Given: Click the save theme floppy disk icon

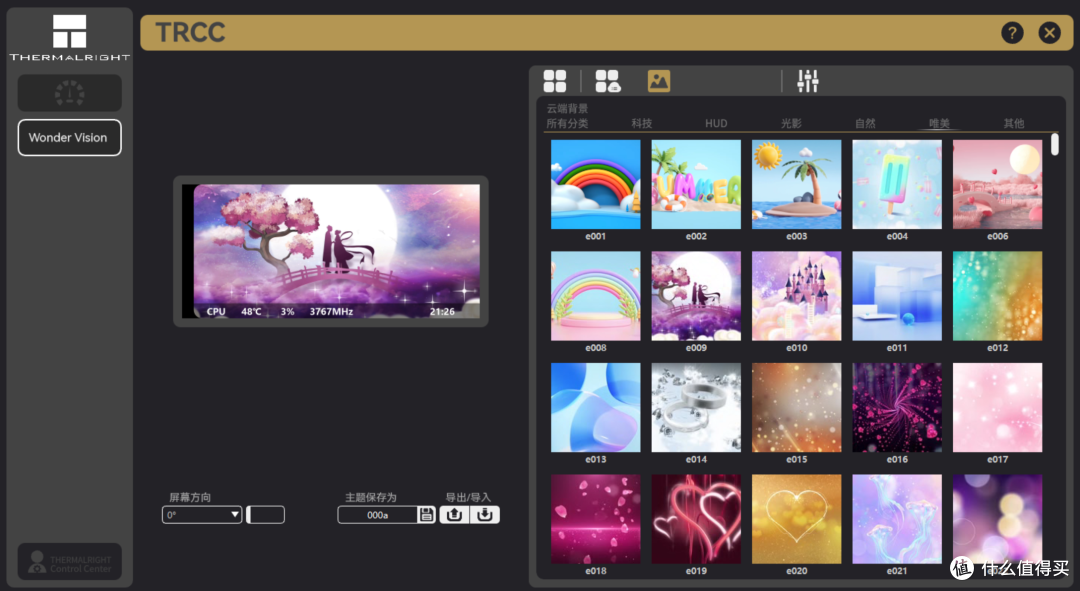Looking at the screenshot, I should click(426, 515).
